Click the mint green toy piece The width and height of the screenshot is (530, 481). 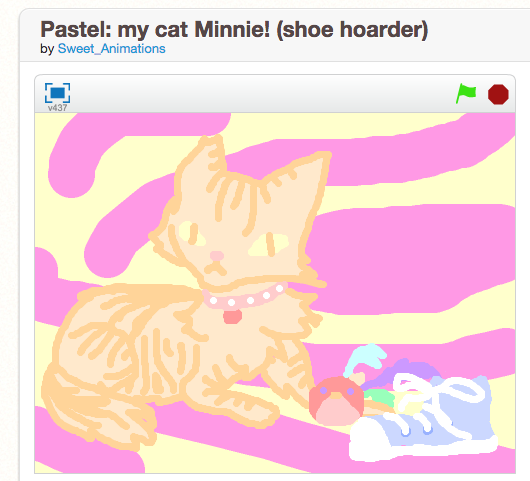coord(379,396)
